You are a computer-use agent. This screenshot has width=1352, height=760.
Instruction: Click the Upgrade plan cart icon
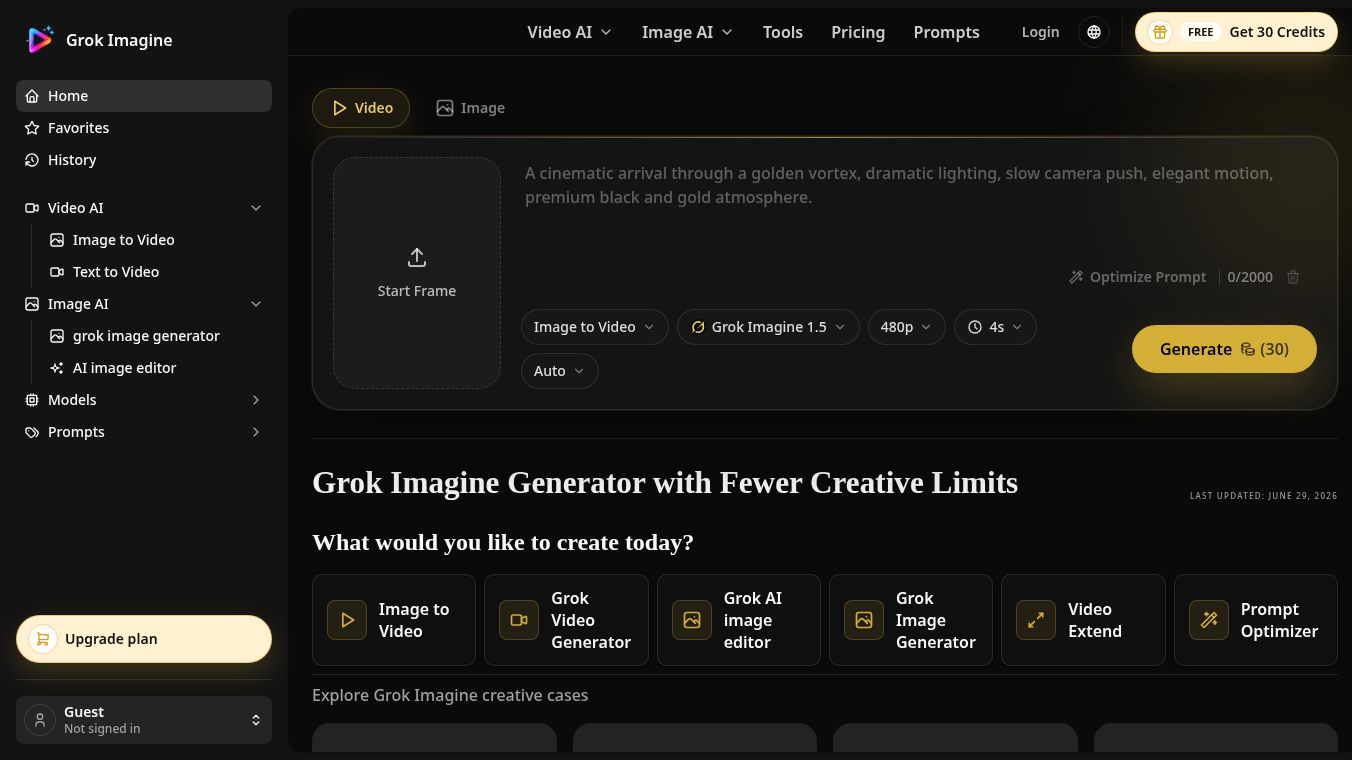(x=43, y=639)
